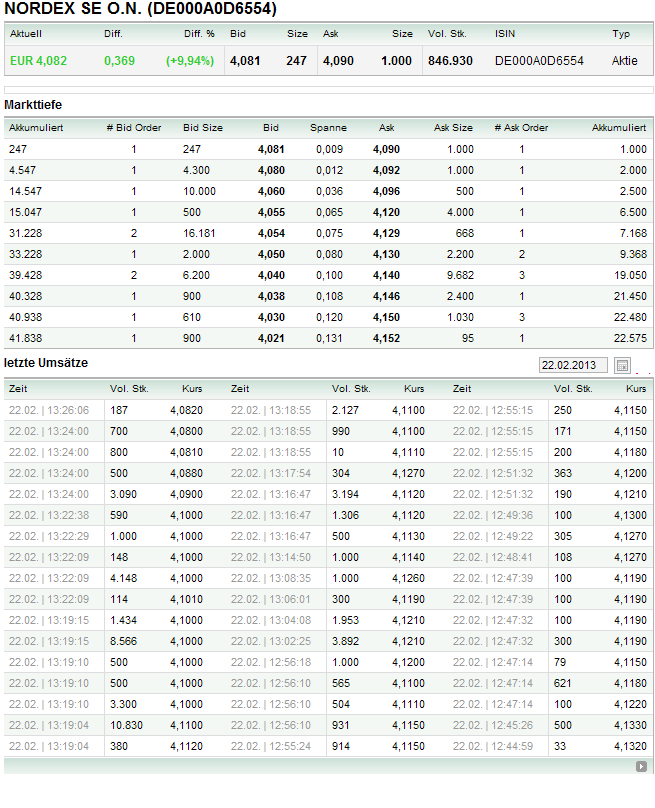This screenshot has width=655, height=808.
Task: Click the green +9,94% change value
Action: [x=190, y=61]
